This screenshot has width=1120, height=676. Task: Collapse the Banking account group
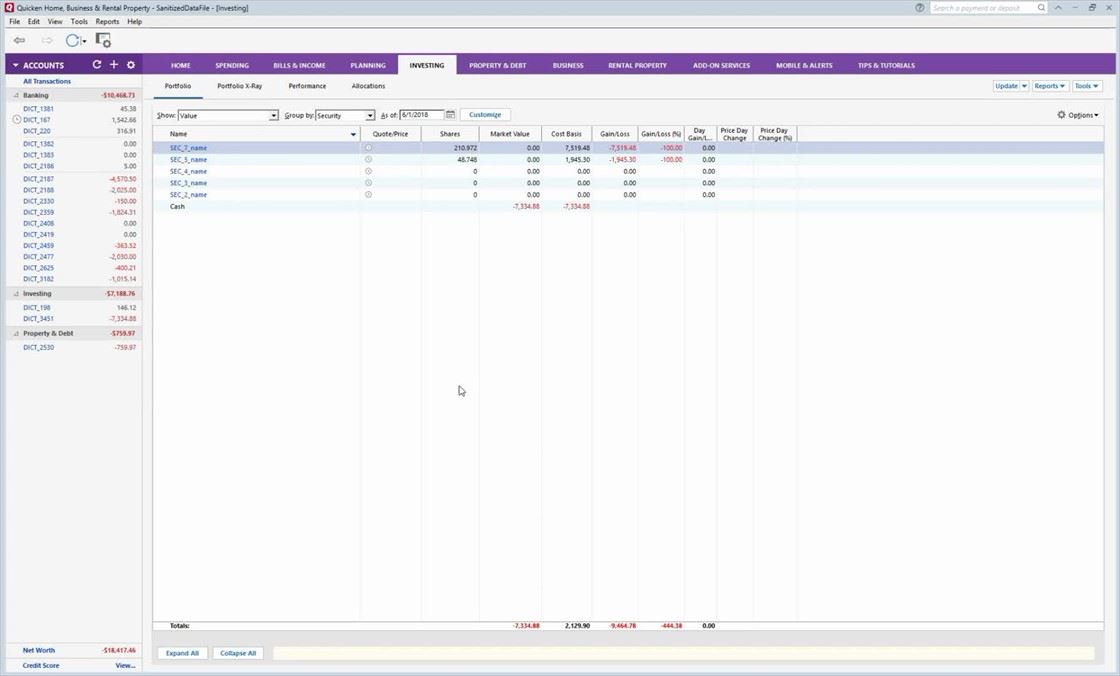coord(16,95)
